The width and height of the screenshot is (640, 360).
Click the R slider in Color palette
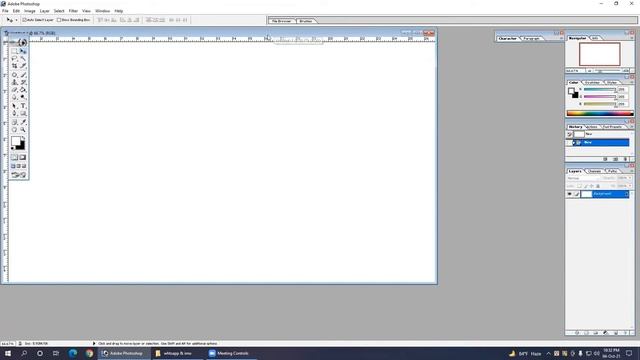(x=600, y=89)
